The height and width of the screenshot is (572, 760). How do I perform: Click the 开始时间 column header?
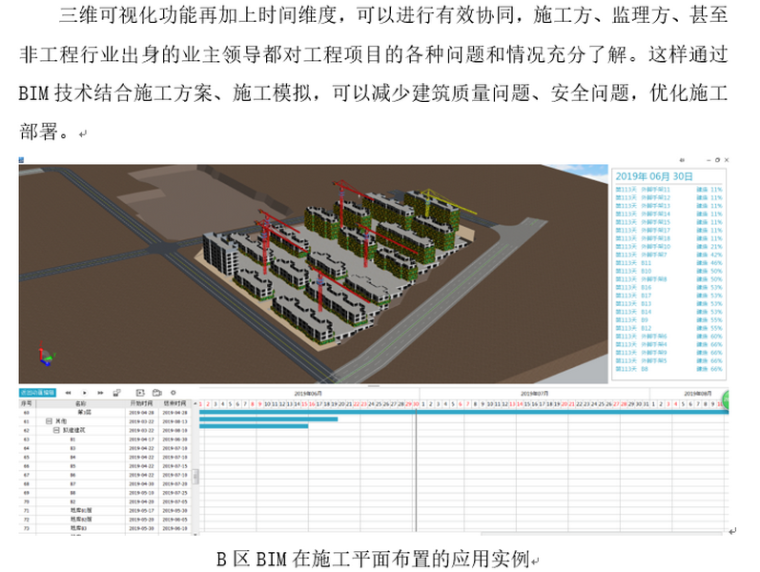(142, 404)
